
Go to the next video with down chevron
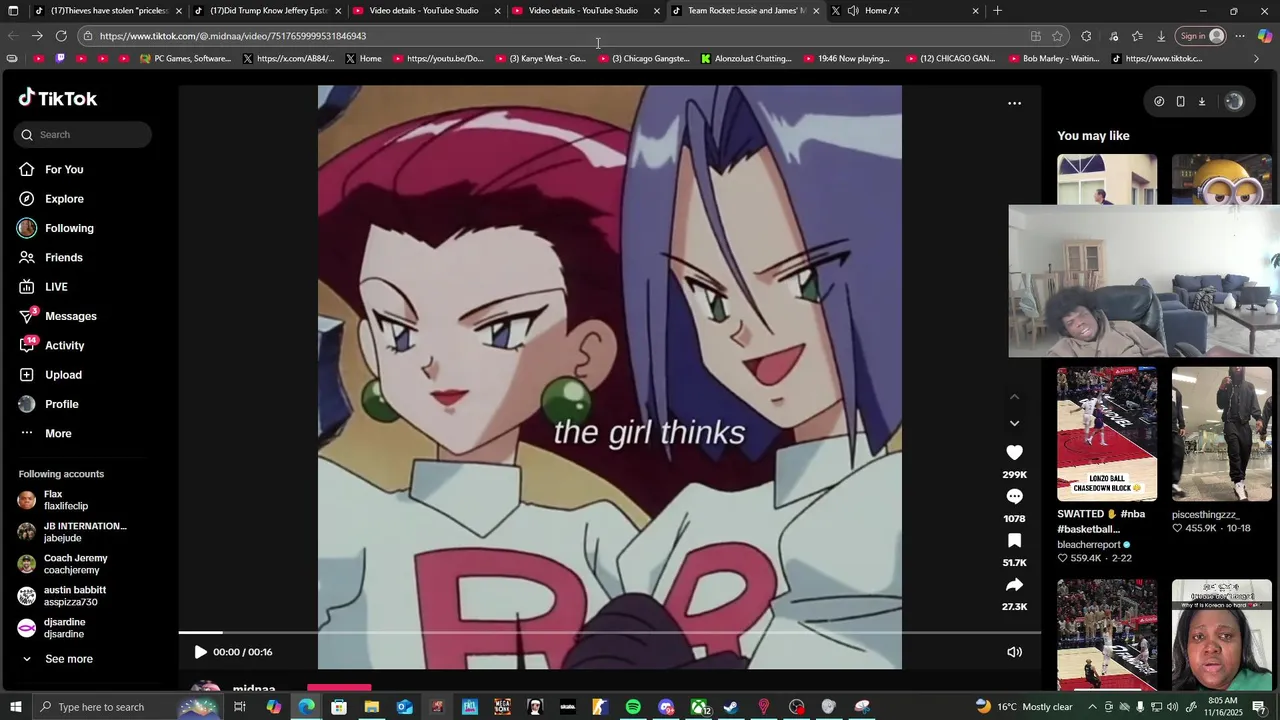click(1014, 423)
